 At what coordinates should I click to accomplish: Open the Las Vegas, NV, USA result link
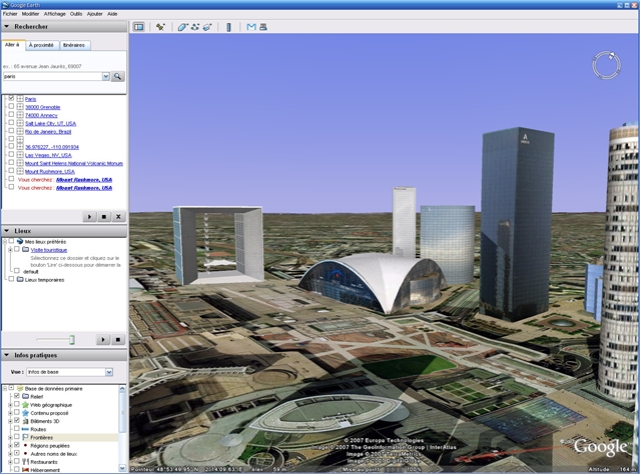(x=48, y=155)
